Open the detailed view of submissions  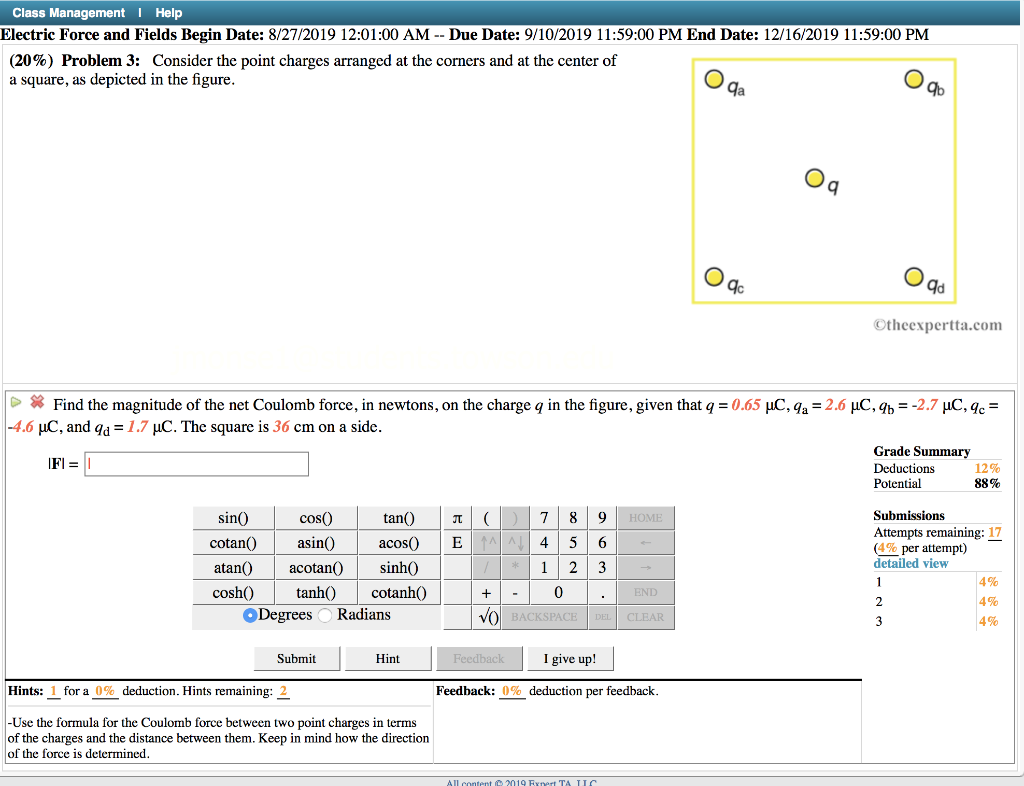pyautogui.click(x=910, y=563)
